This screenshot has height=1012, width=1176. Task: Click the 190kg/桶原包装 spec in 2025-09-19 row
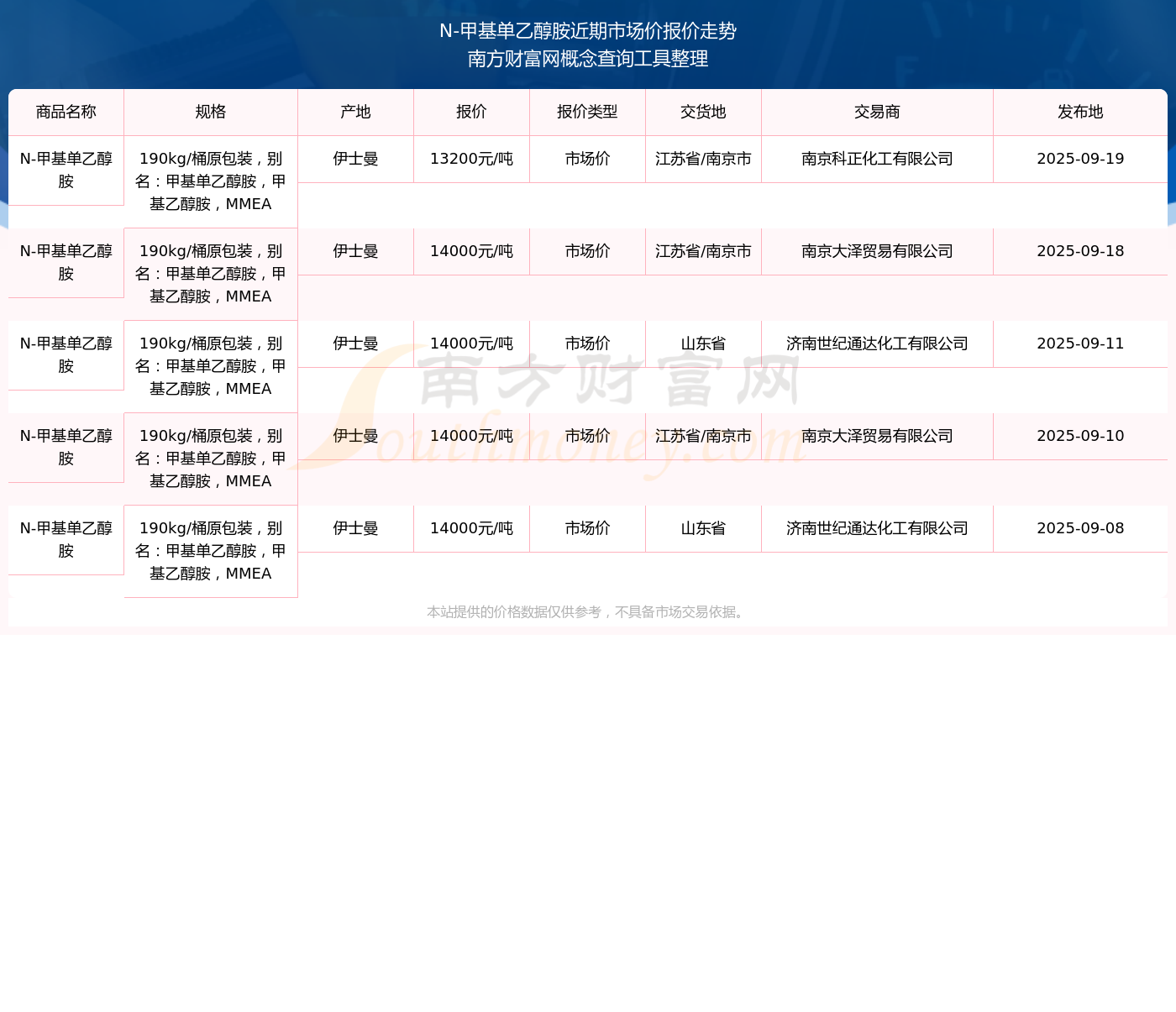coord(211,181)
